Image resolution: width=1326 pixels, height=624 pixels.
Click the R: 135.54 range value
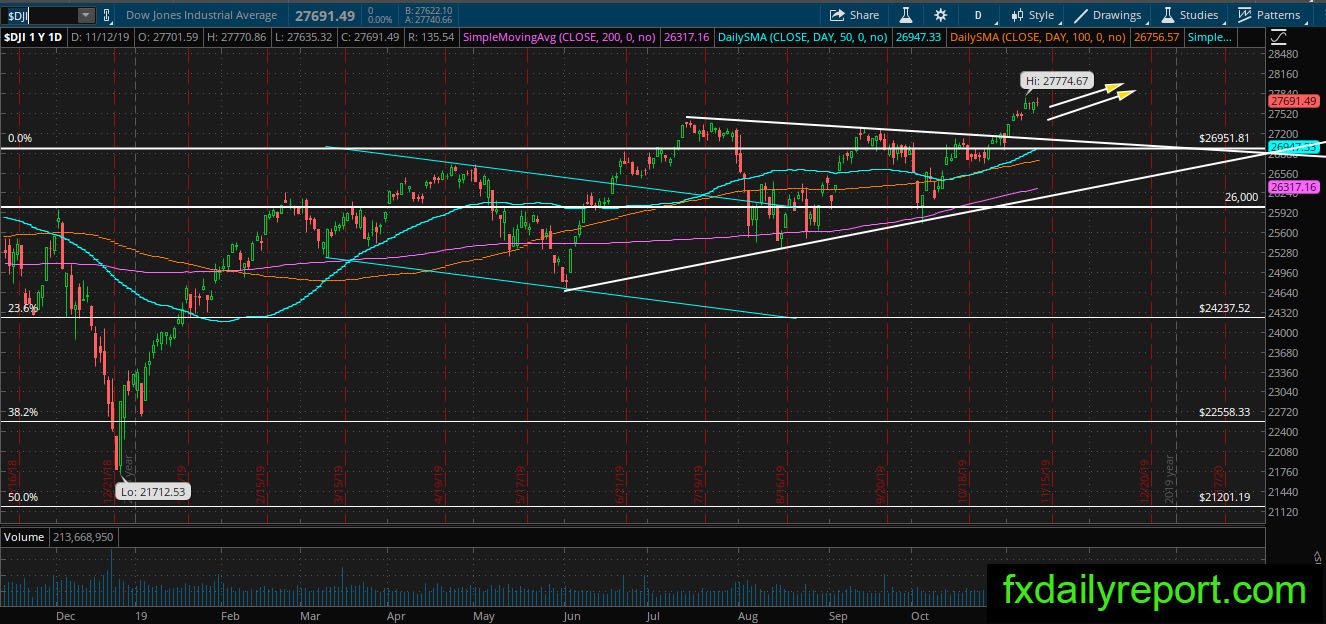coord(433,37)
